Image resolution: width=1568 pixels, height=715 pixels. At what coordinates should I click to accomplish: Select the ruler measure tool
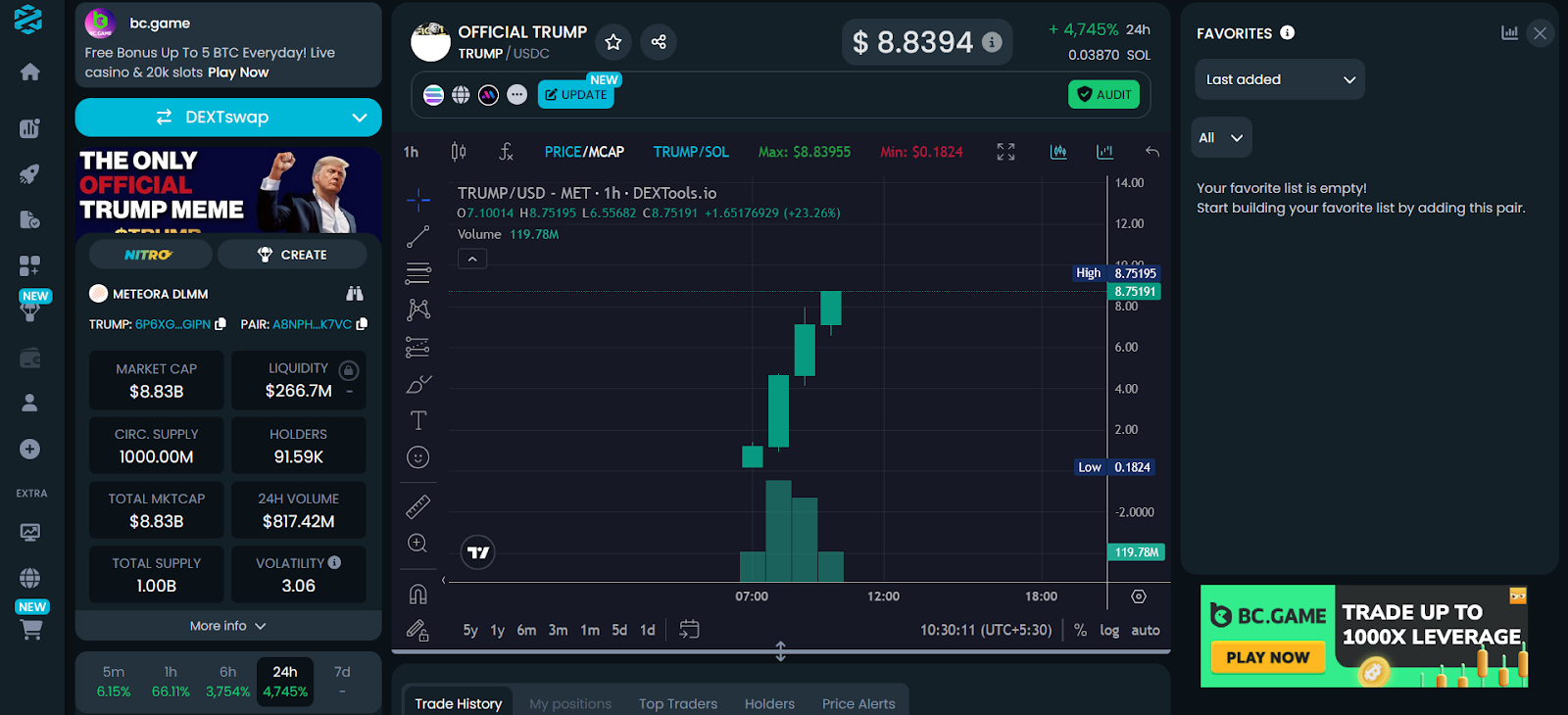pyautogui.click(x=418, y=506)
